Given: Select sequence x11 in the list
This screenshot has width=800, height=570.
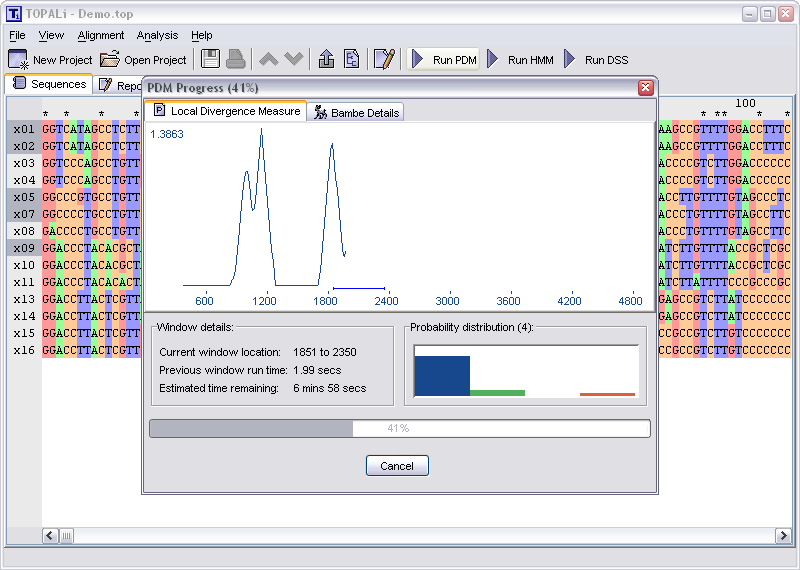Looking at the screenshot, I should tap(24, 282).
